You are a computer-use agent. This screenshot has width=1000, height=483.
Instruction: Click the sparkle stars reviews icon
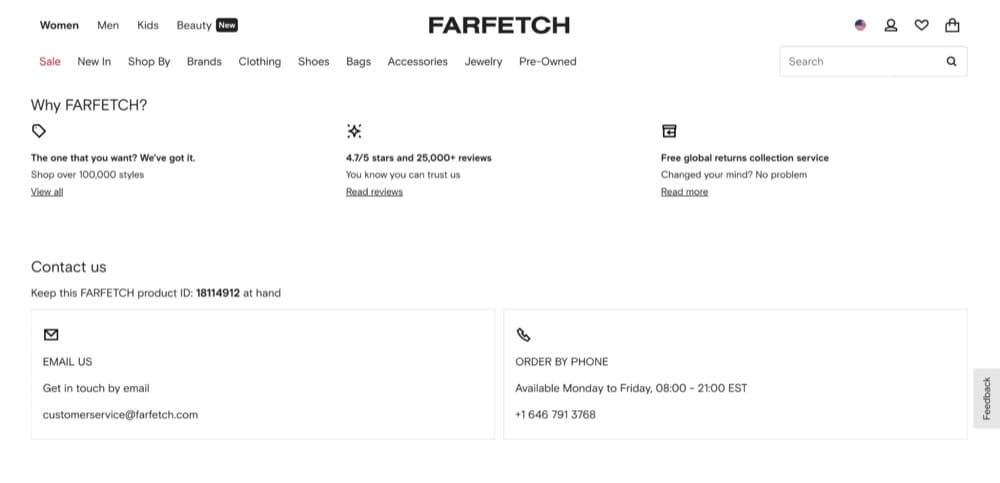coord(354,131)
